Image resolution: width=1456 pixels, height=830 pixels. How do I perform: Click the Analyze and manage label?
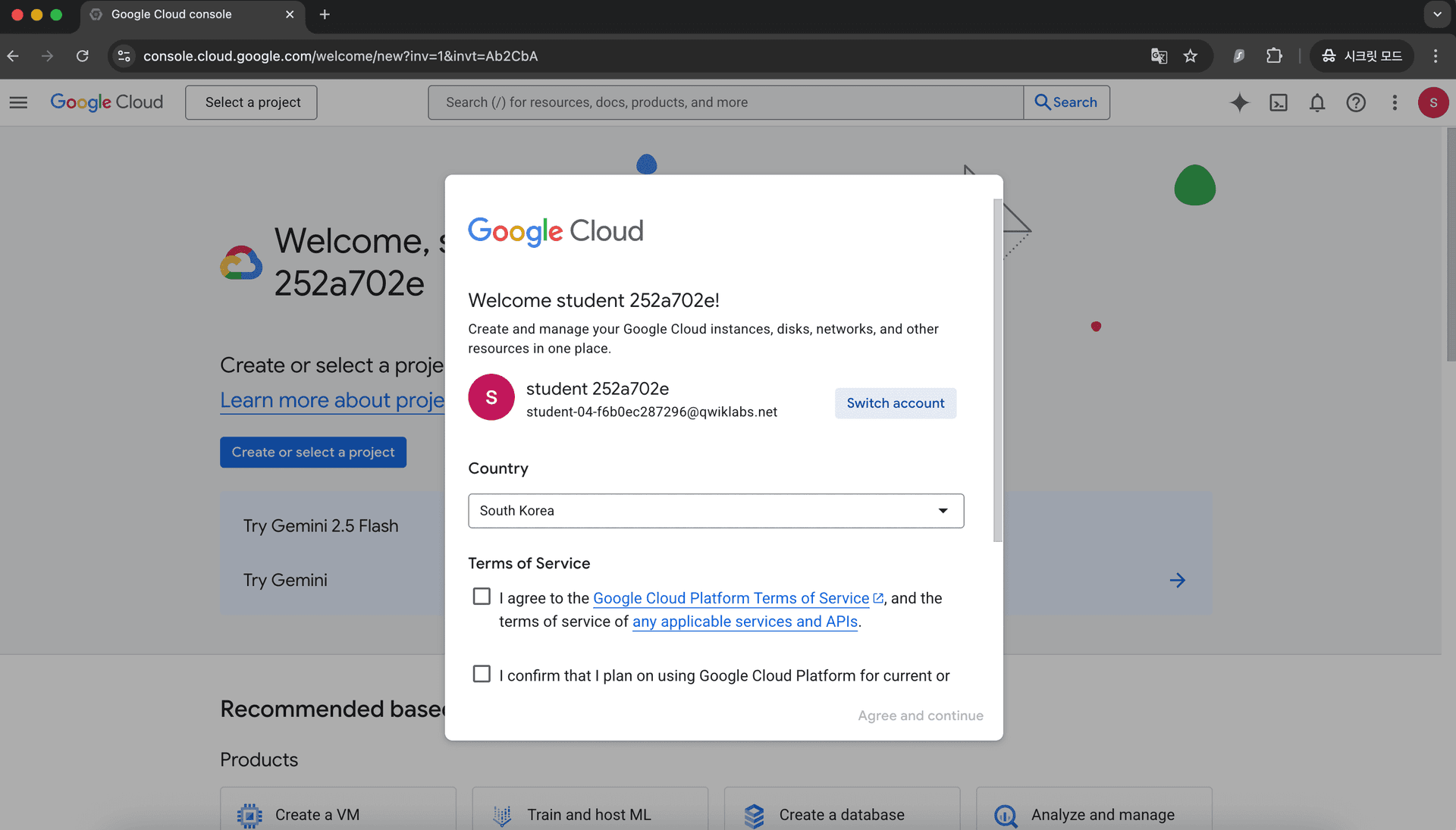pyautogui.click(x=1103, y=815)
